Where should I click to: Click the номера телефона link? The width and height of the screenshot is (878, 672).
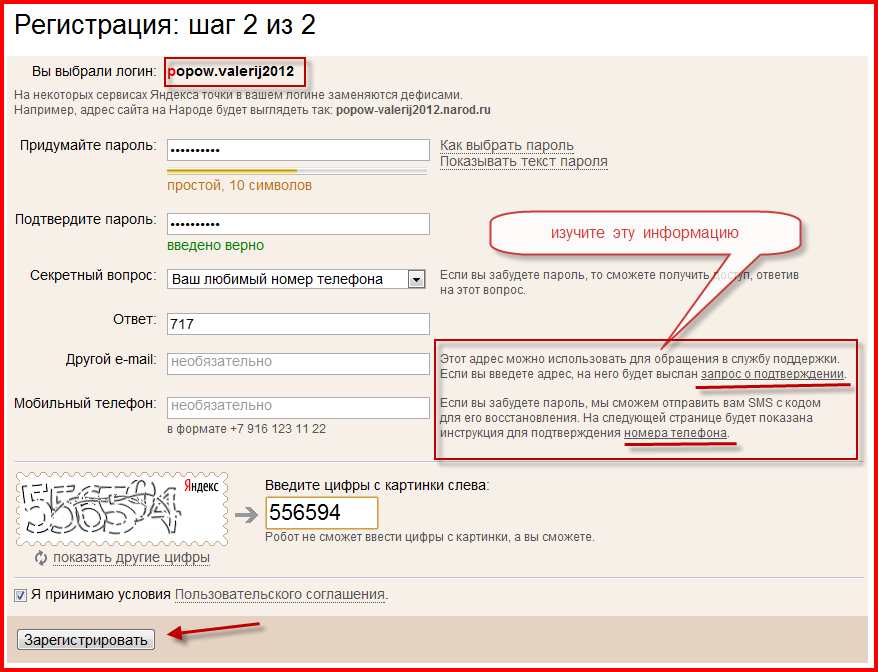point(675,433)
